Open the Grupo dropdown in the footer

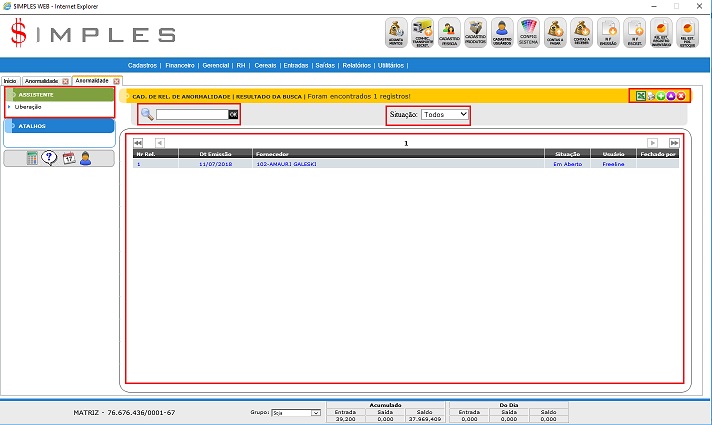pyautogui.click(x=300, y=412)
